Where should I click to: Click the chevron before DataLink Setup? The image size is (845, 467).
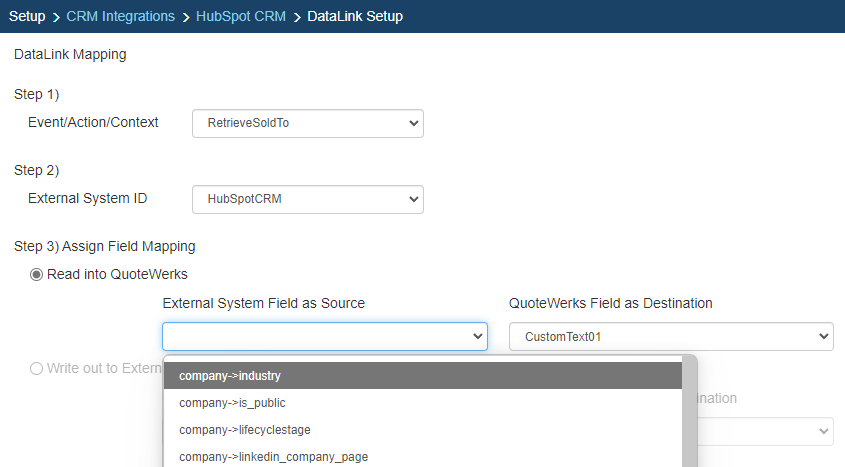[297, 17]
